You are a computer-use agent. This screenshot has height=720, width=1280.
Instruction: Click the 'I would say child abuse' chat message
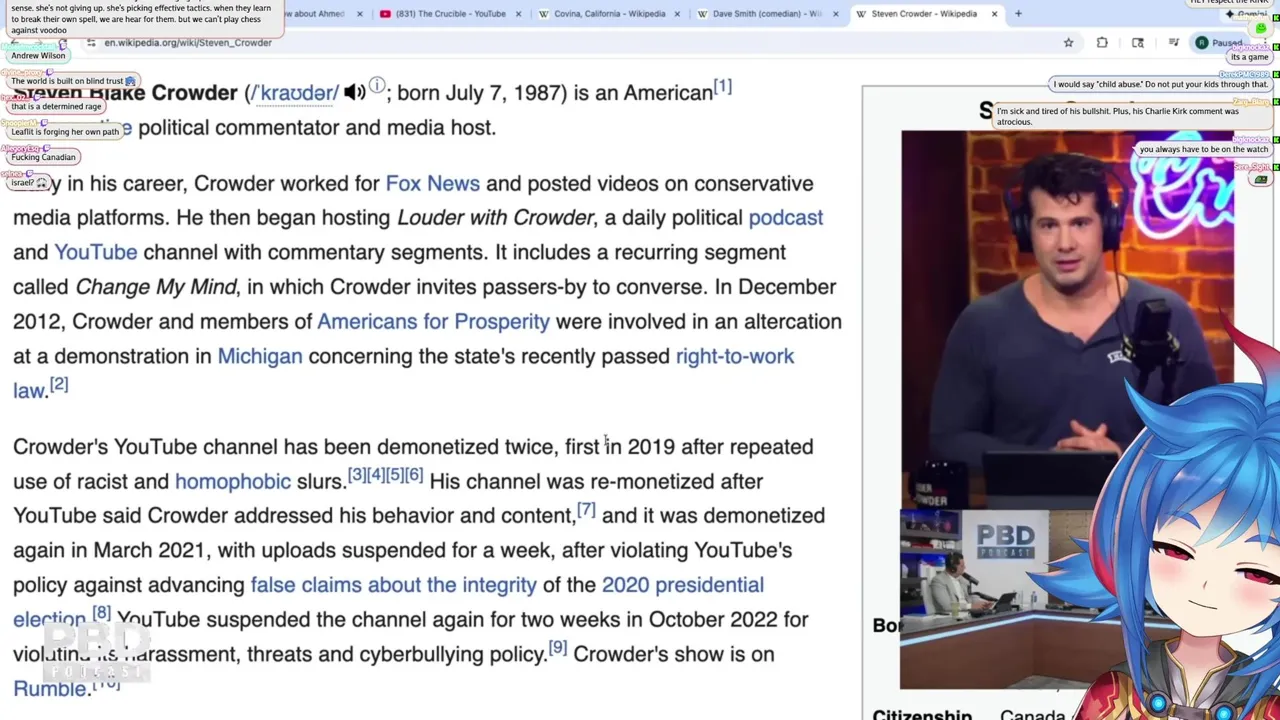click(1160, 85)
